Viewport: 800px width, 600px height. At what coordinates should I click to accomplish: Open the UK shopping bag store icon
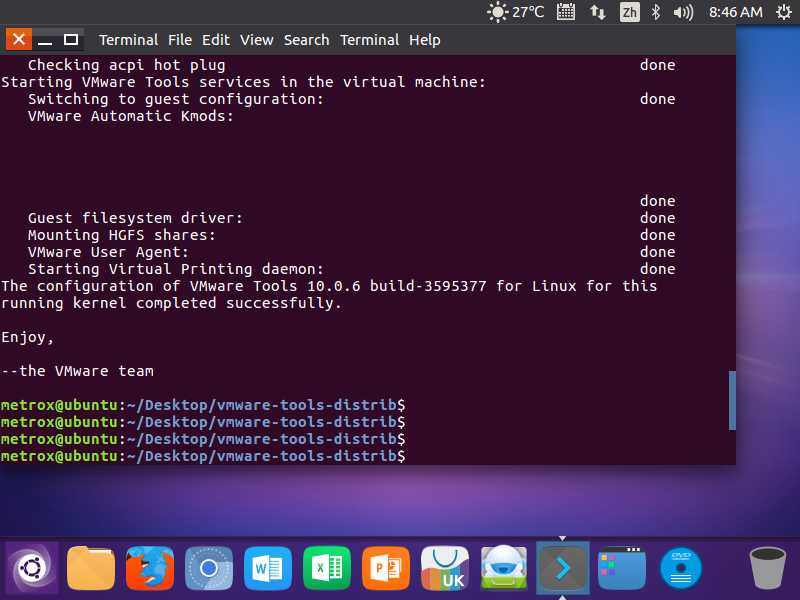pyautogui.click(x=445, y=569)
